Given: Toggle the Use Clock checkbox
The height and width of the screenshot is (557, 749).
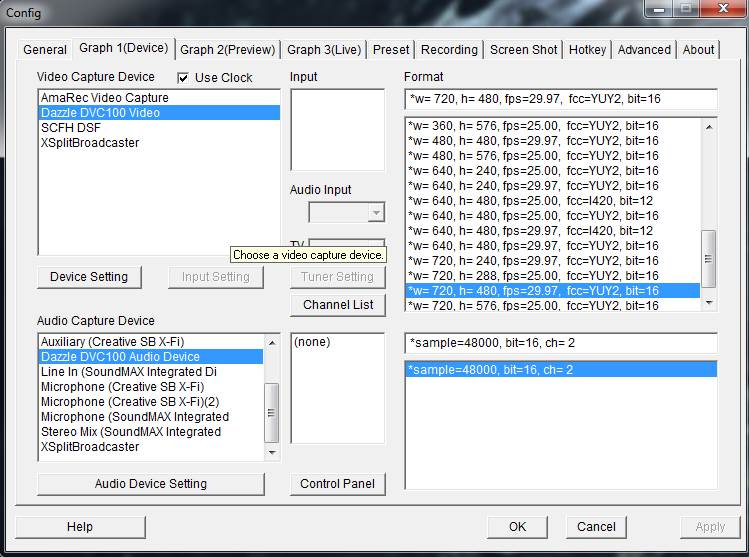Looking at the screenshot, I should (183, 77).
